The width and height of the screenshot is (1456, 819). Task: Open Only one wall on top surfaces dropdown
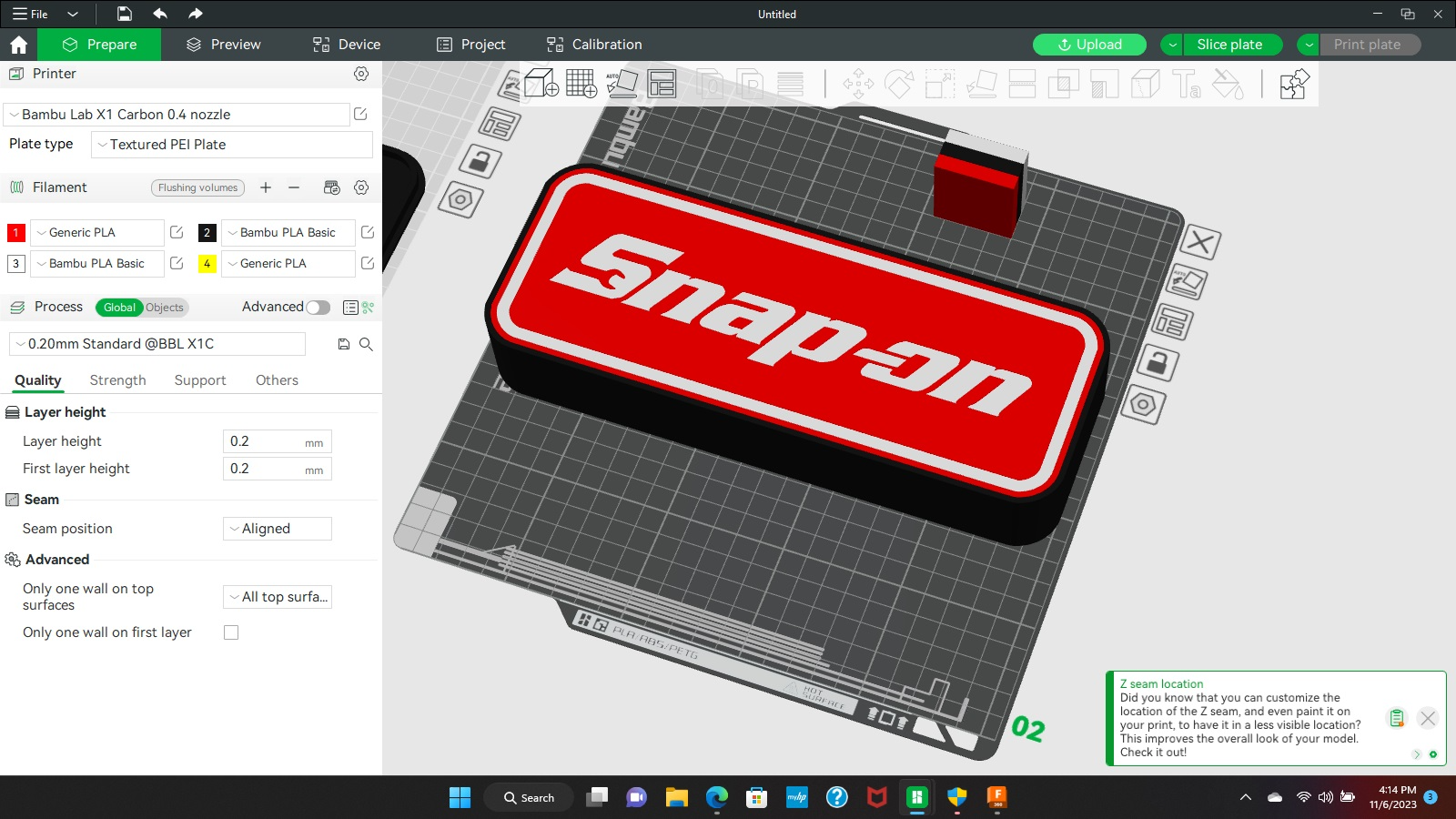tap(278, 597)
